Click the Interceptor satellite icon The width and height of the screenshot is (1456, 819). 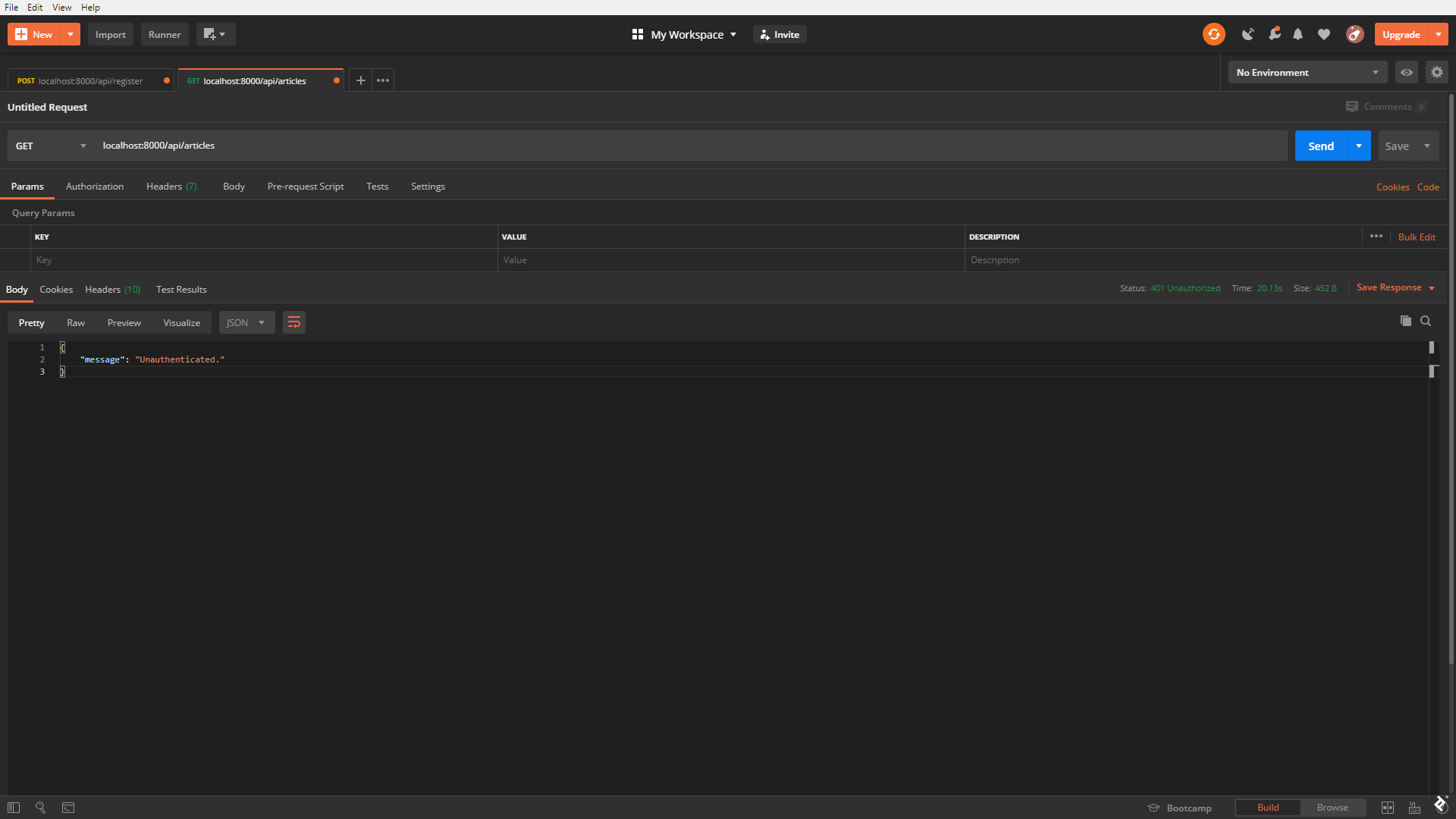click(x=1248, y=34)
